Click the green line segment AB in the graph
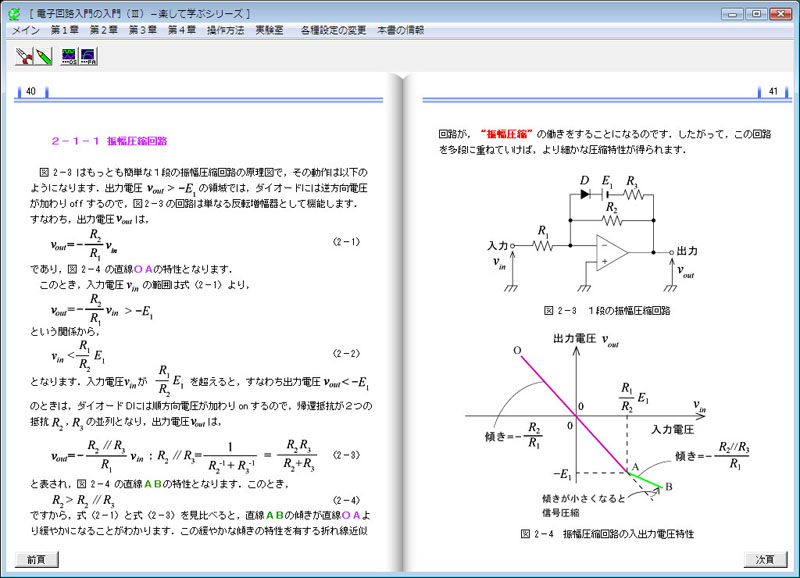Screen dimensions: 800x578 click(645, 480)
